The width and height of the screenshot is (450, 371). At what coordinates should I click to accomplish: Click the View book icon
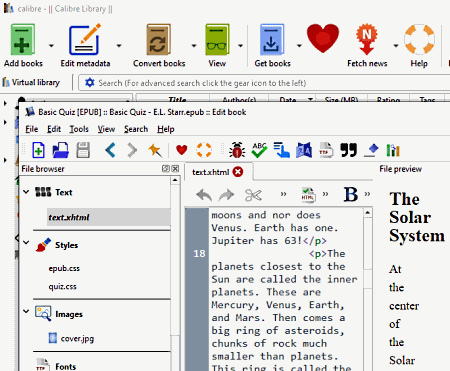point(217,39)
